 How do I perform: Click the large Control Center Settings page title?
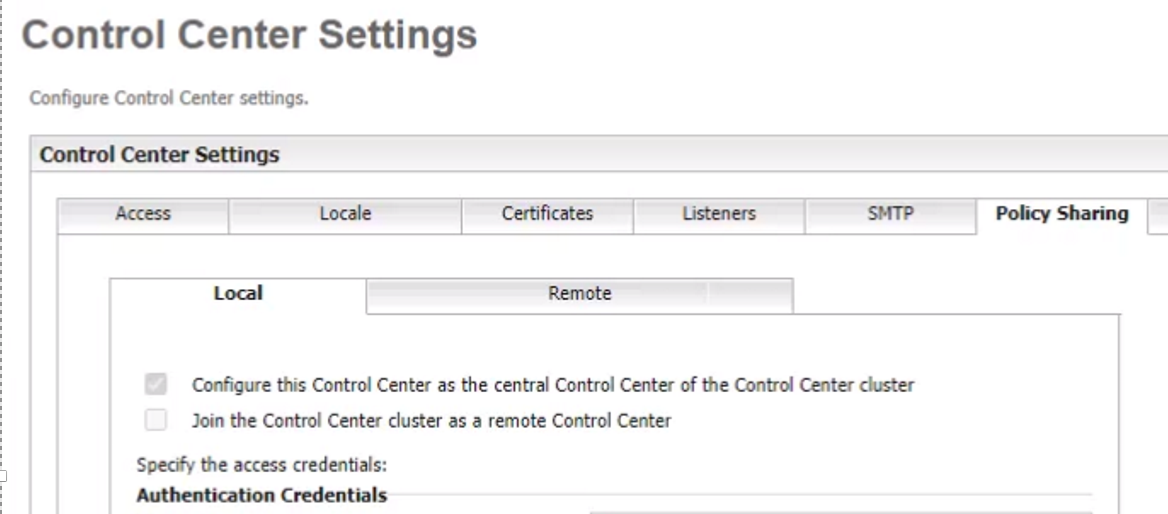click(x=249, y=36)
